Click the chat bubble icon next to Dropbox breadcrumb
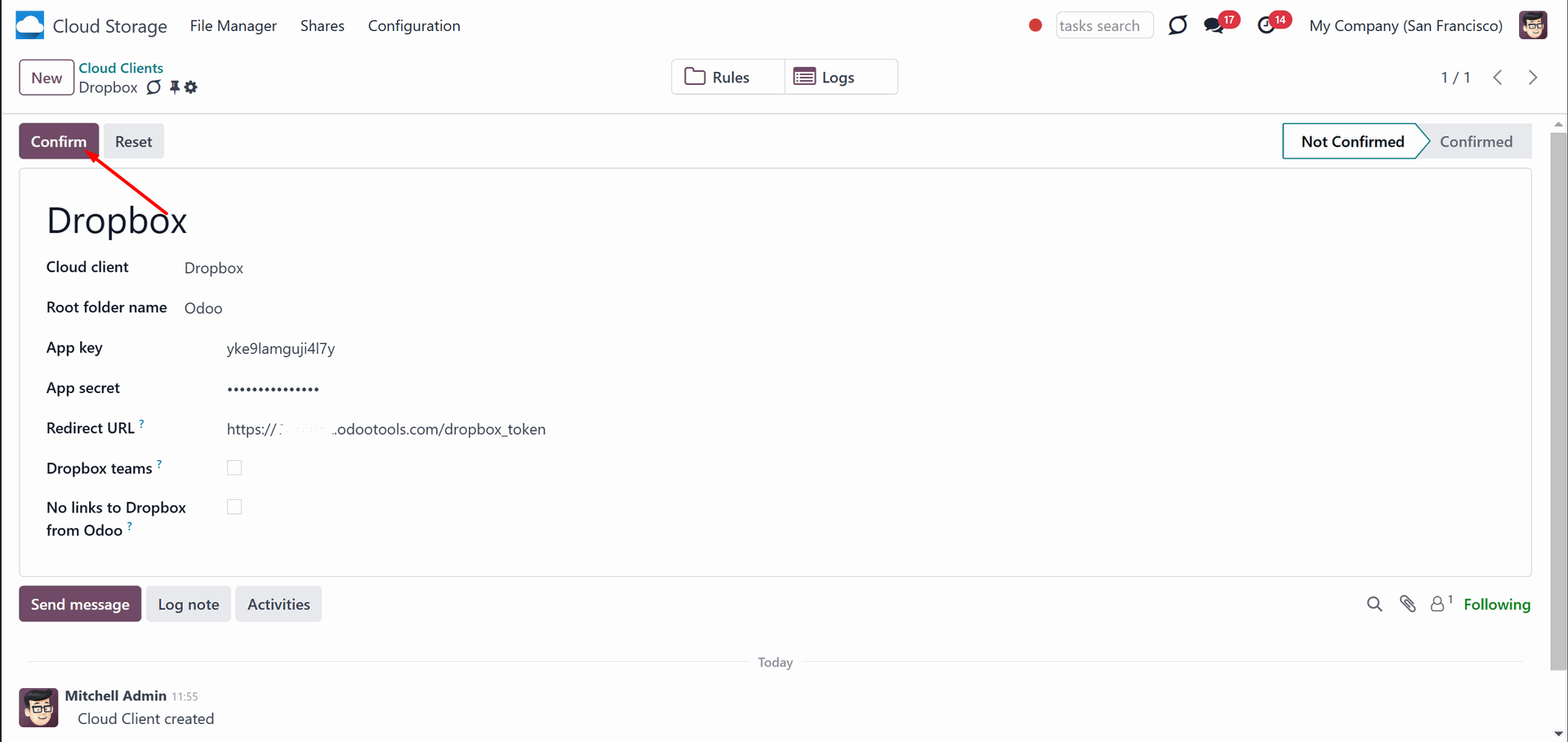The width and height of the screenshot is (1568, 742). point(154,87)
